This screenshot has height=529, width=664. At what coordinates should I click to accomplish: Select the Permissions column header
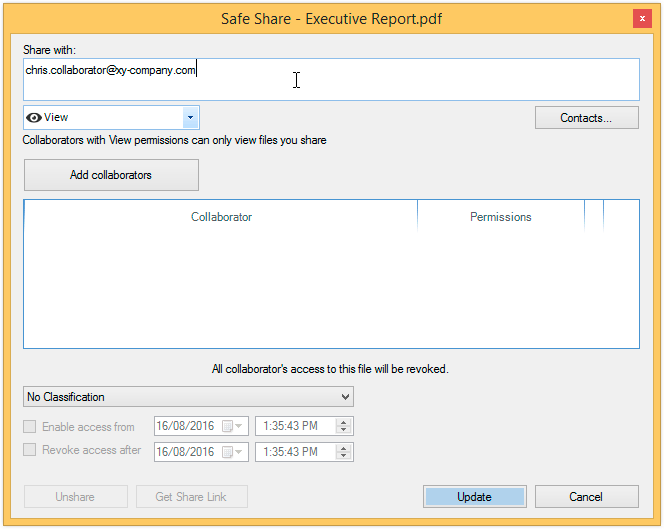pyautogui.click(x=501, y=217)
